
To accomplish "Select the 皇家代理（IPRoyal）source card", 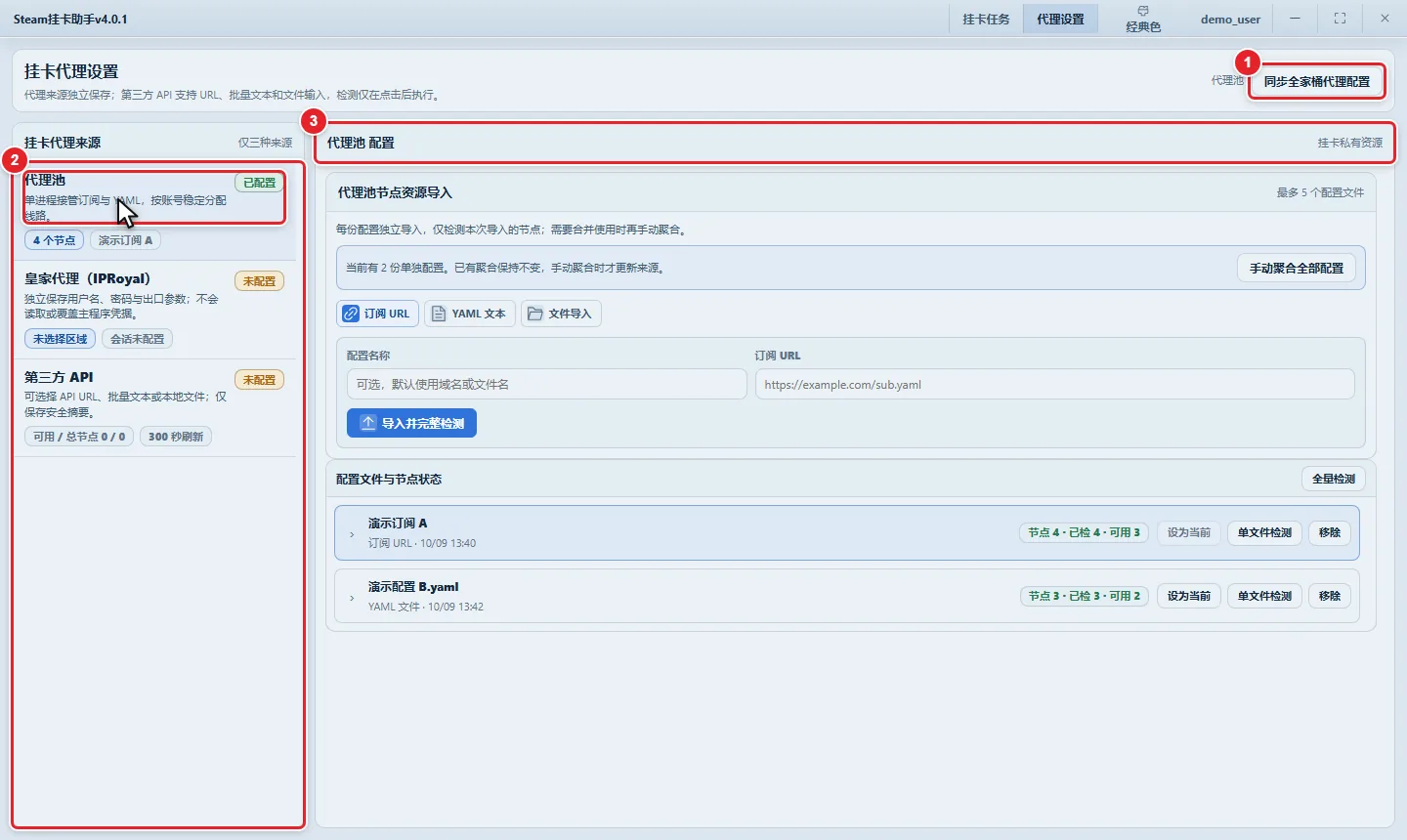I will (x=154, y=309).
